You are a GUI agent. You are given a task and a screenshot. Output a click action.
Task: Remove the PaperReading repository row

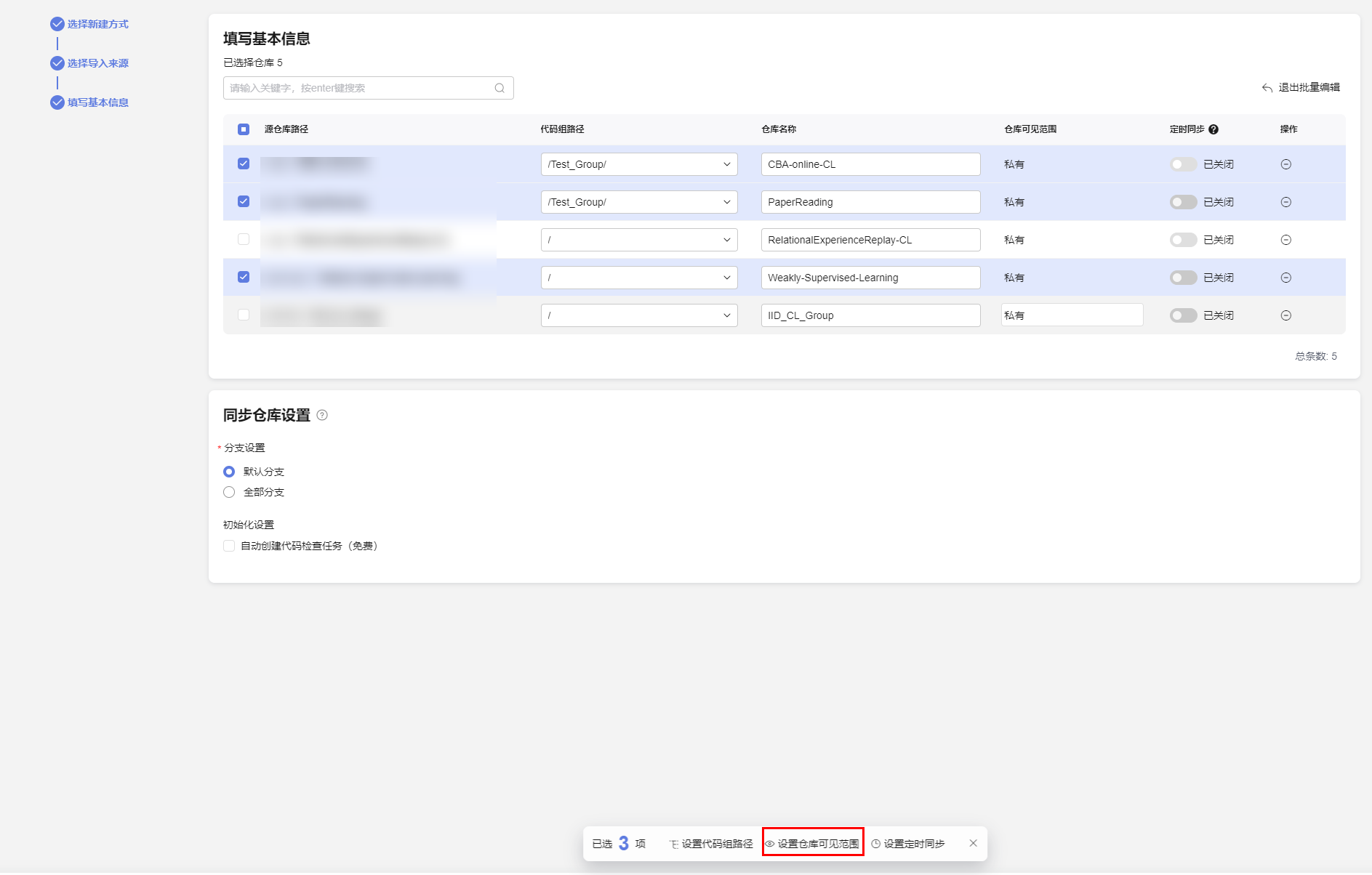(x=1285, y=202)
